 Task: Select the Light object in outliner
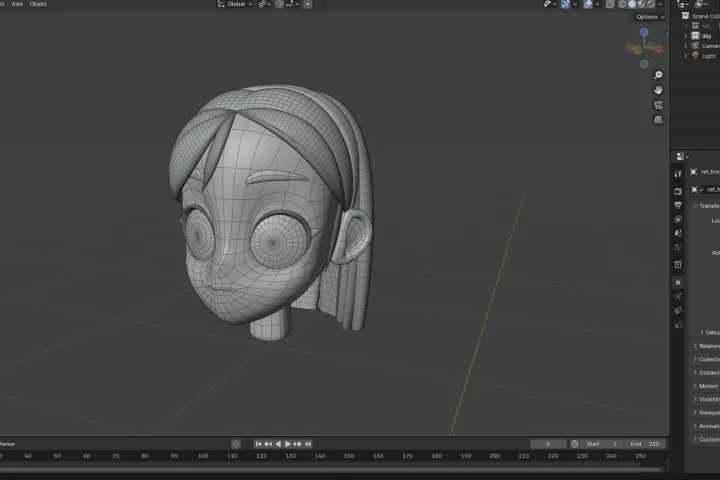coord(708,56)
